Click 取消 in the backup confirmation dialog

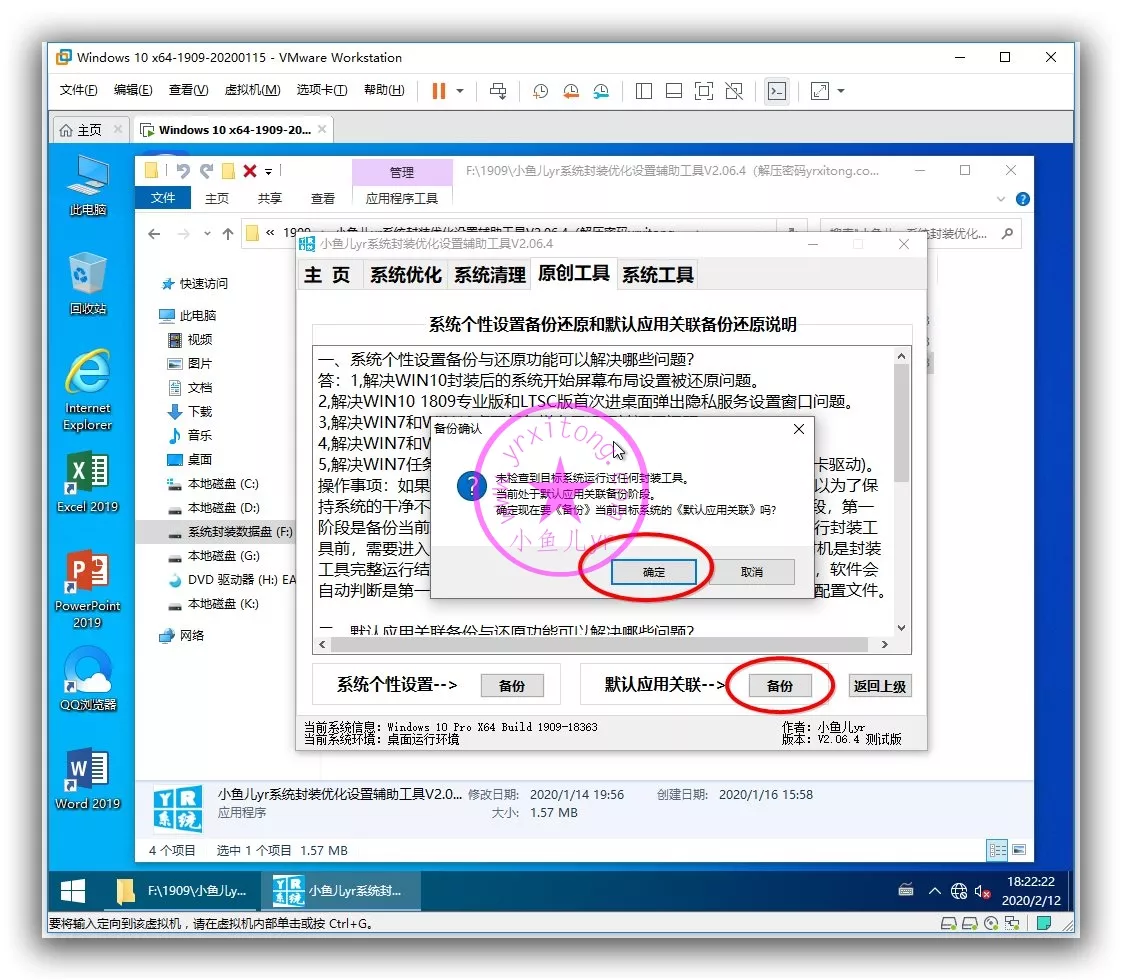(752, 572)
